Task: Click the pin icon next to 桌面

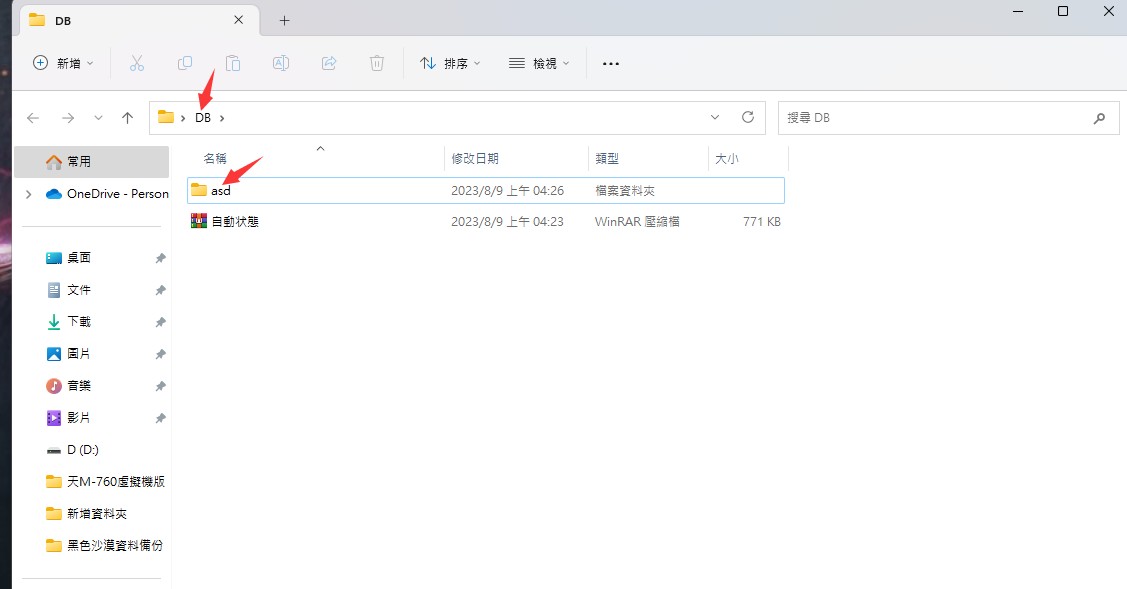Action: pyautogui.click(x=160, y=258)
